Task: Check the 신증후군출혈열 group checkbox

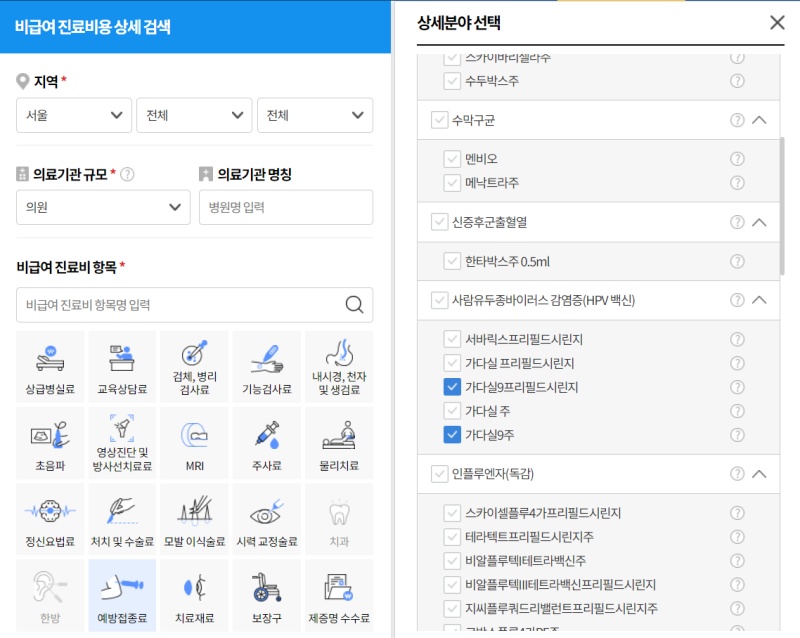Action: (439, 222)
